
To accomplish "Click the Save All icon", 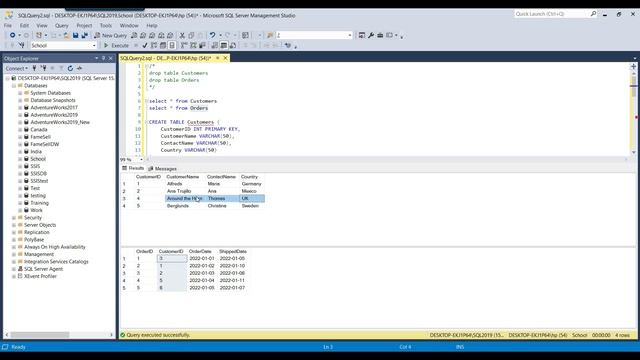I will [84, 36].
